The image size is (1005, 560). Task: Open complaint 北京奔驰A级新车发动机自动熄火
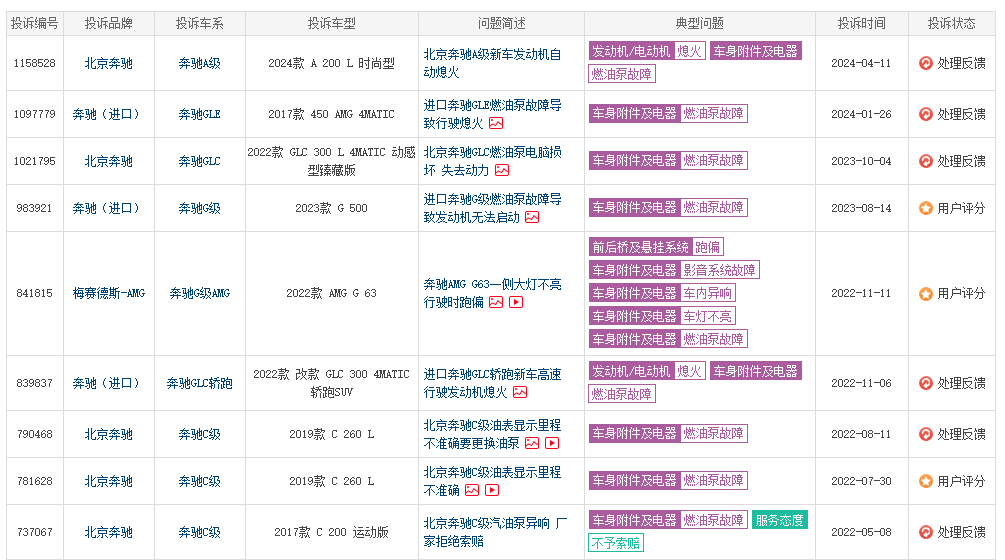(492, 63)
